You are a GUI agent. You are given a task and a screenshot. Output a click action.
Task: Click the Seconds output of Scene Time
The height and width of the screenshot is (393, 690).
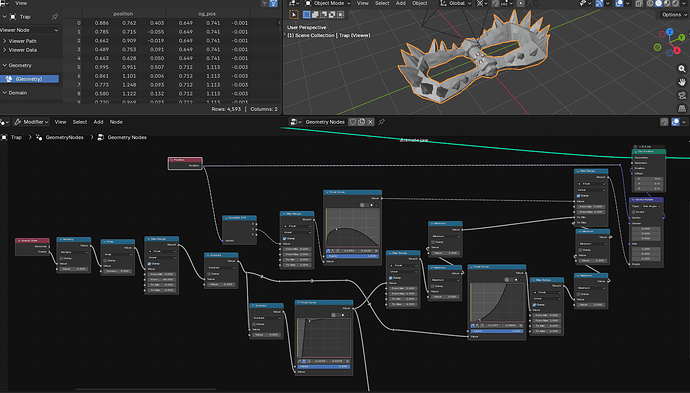coord(49,246)
